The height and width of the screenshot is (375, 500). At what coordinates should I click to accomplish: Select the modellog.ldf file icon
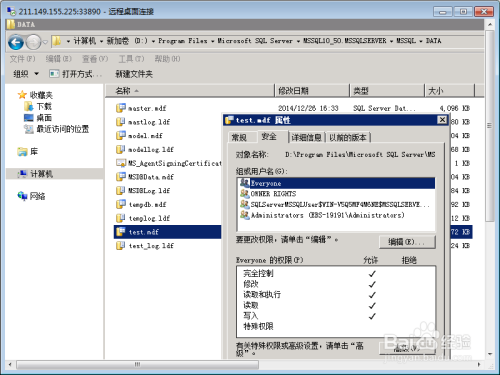pyautogui.click(x=121, y=149)
